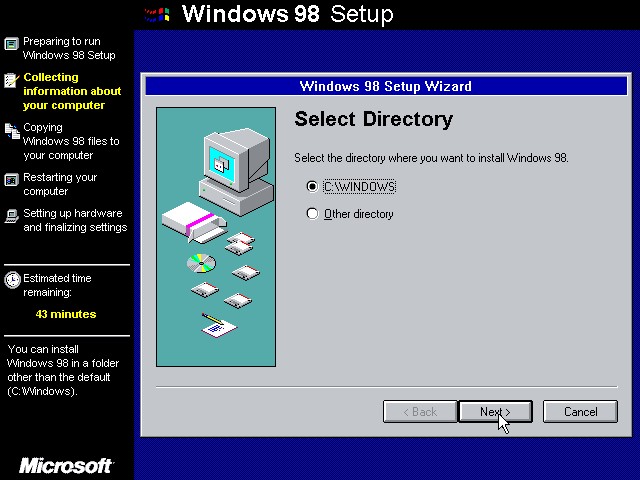Choose the Other directory radio option

point(312,213)
